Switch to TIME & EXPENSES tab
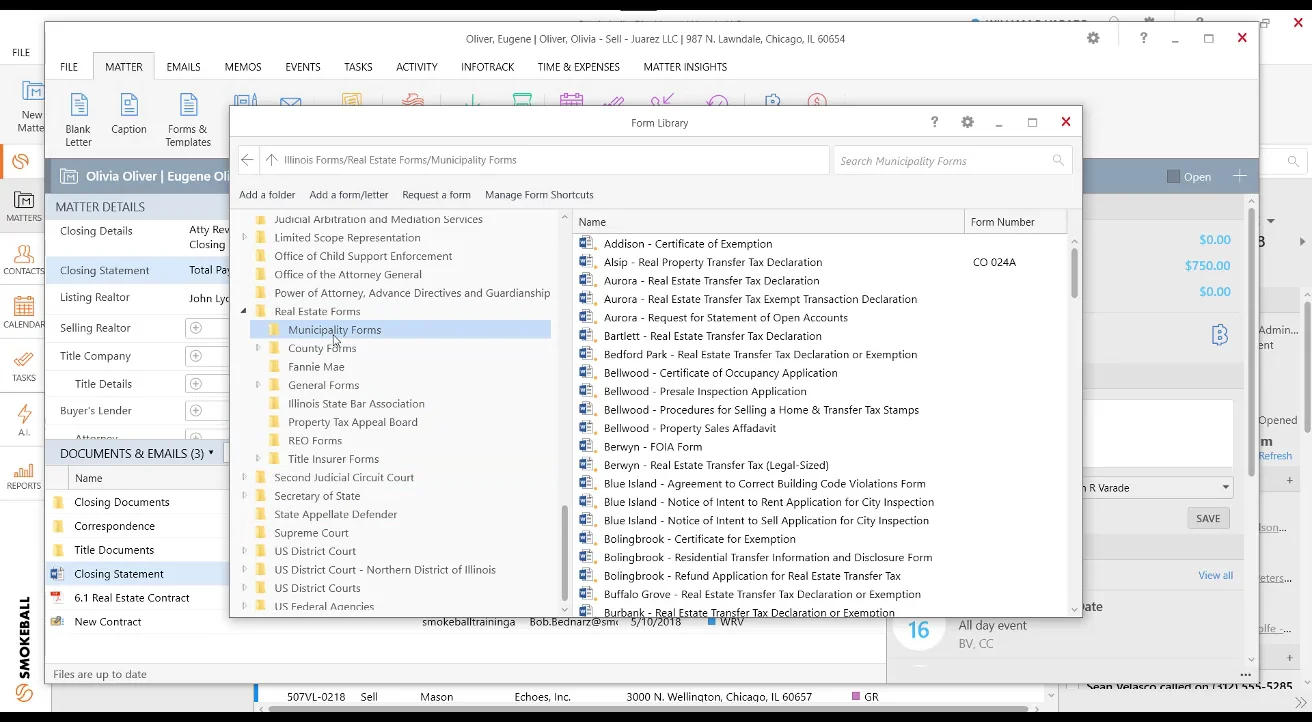 [579, 67]
